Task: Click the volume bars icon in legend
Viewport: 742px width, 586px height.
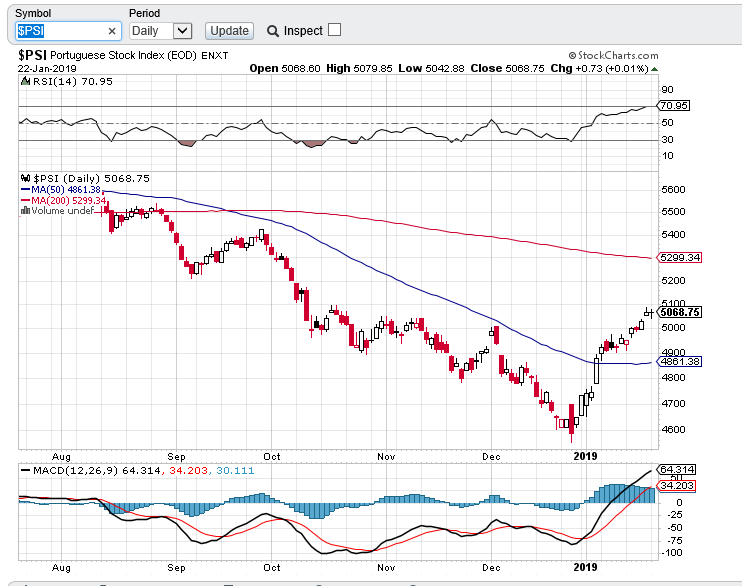Action: (25, 210)
